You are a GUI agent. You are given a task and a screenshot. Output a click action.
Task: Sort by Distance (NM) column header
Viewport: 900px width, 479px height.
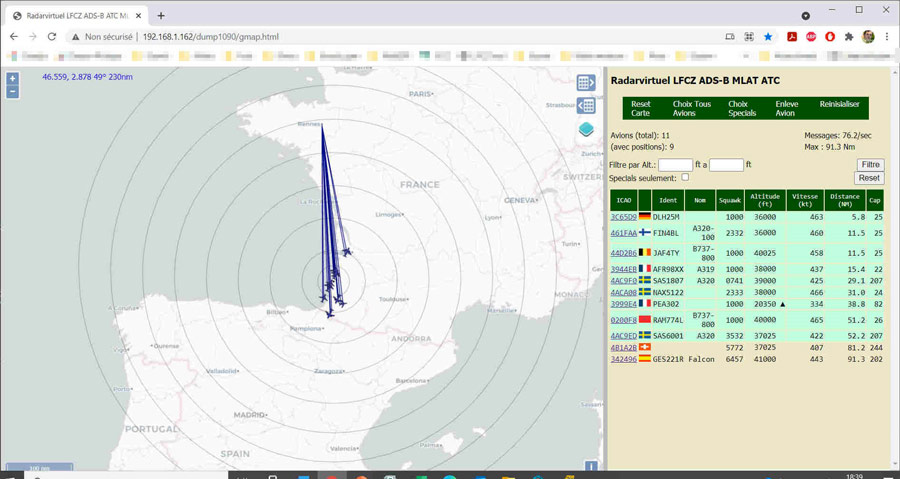845,200
